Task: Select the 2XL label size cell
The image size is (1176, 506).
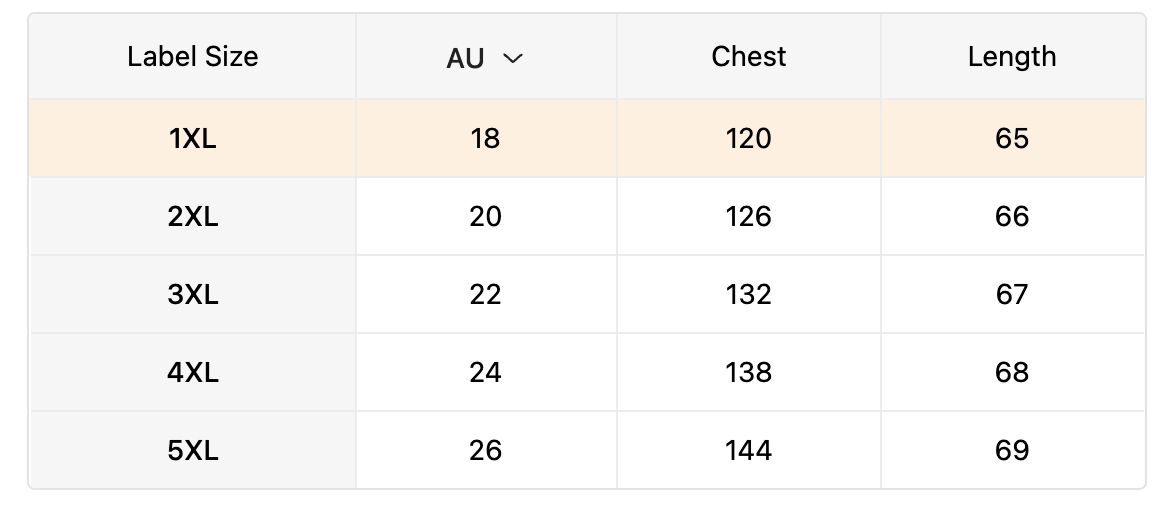Action: click(x=193, y=216)
